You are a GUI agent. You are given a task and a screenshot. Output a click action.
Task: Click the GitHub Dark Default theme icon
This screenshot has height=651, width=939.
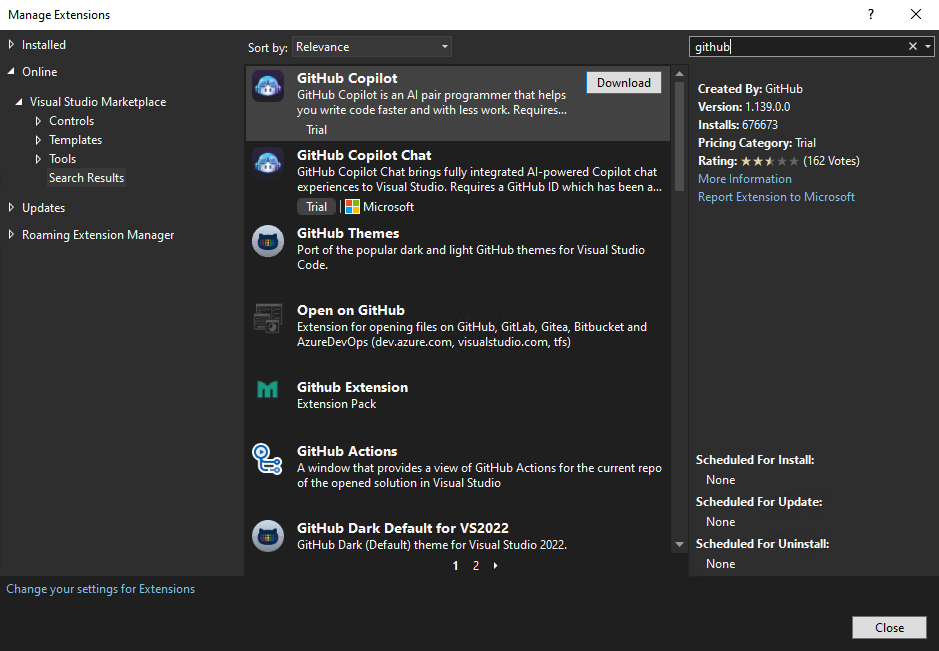point(268,535)
